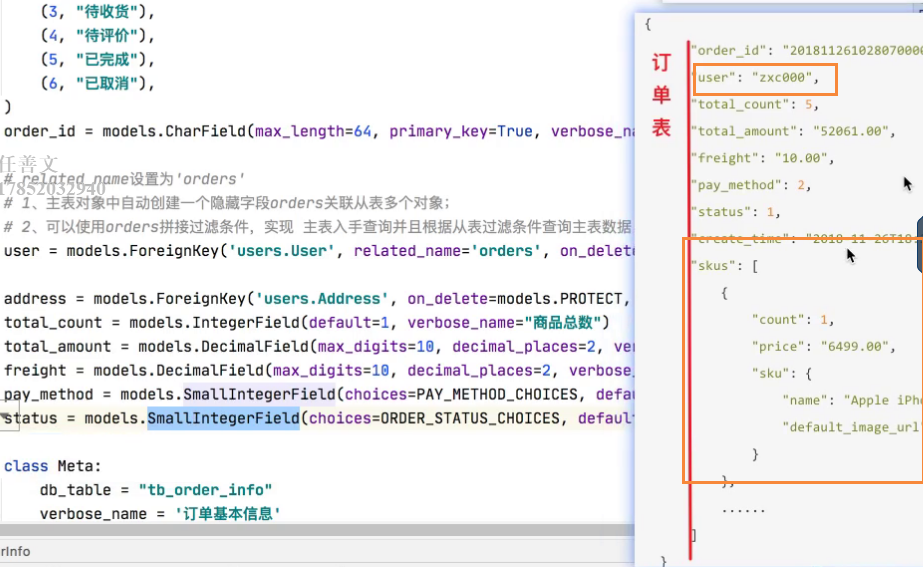Screen dimensions: 923x567
Task: Click the "tb_order_info" table name string
Action: [205, 490]
